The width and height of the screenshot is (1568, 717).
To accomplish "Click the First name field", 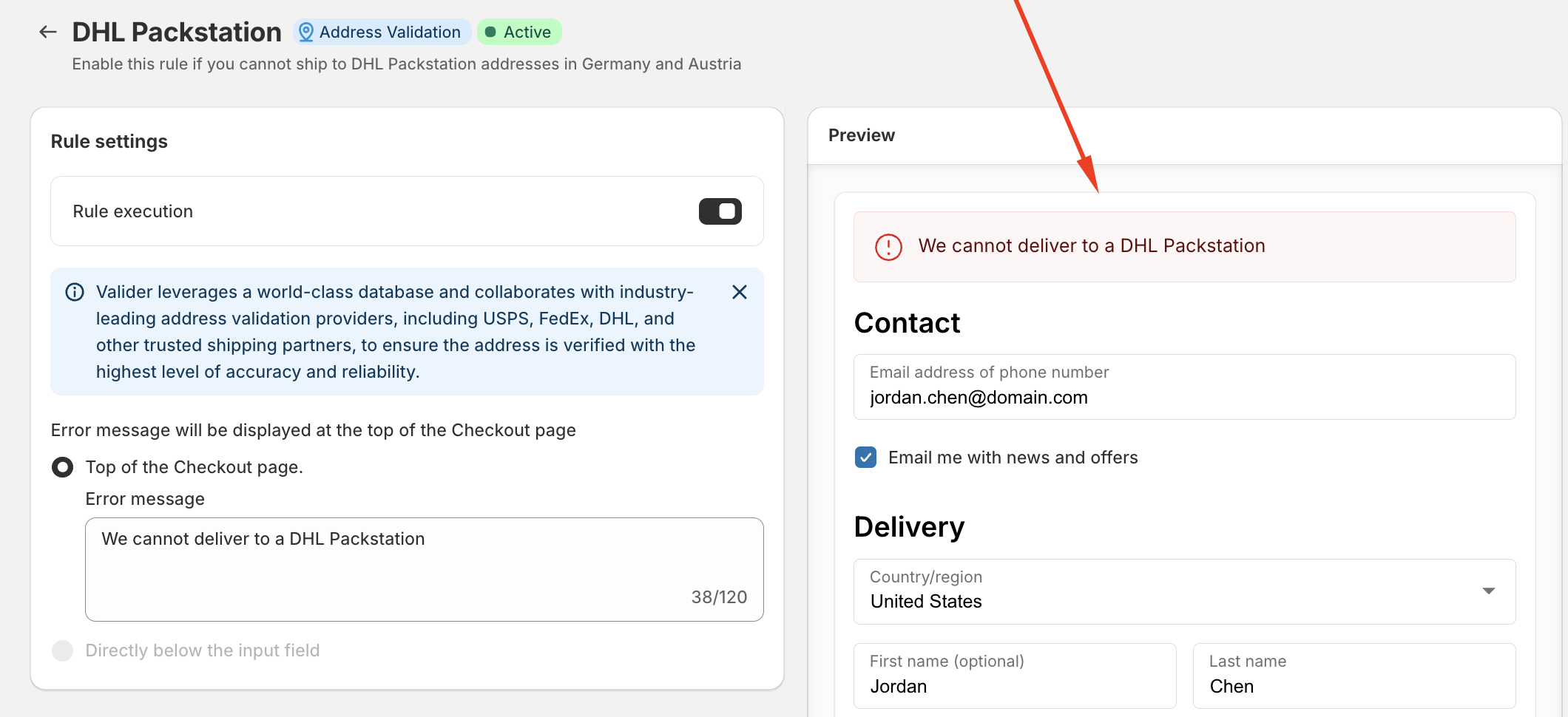I will point(1015,676).
